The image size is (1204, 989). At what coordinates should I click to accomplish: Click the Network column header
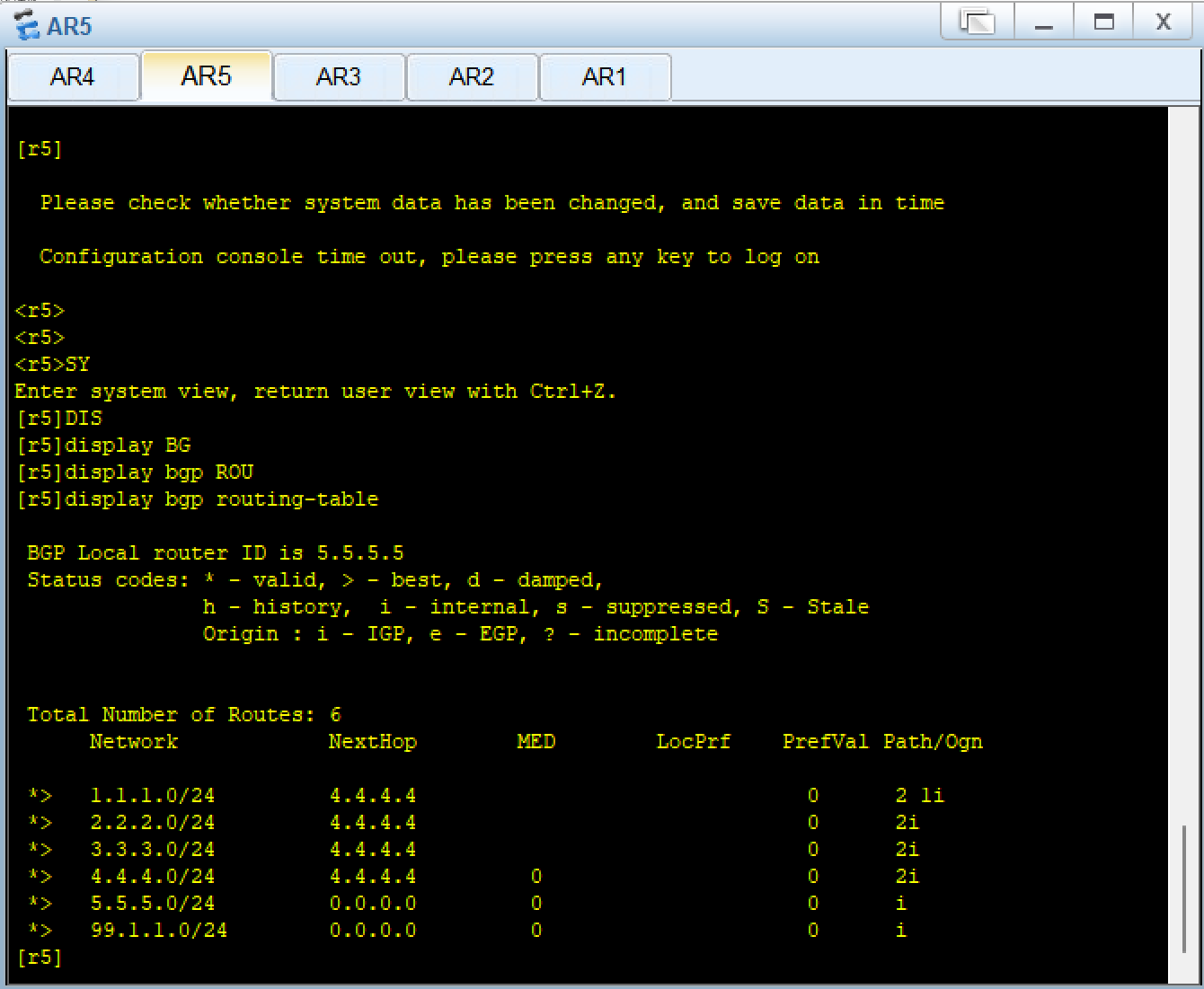point(134,742)
